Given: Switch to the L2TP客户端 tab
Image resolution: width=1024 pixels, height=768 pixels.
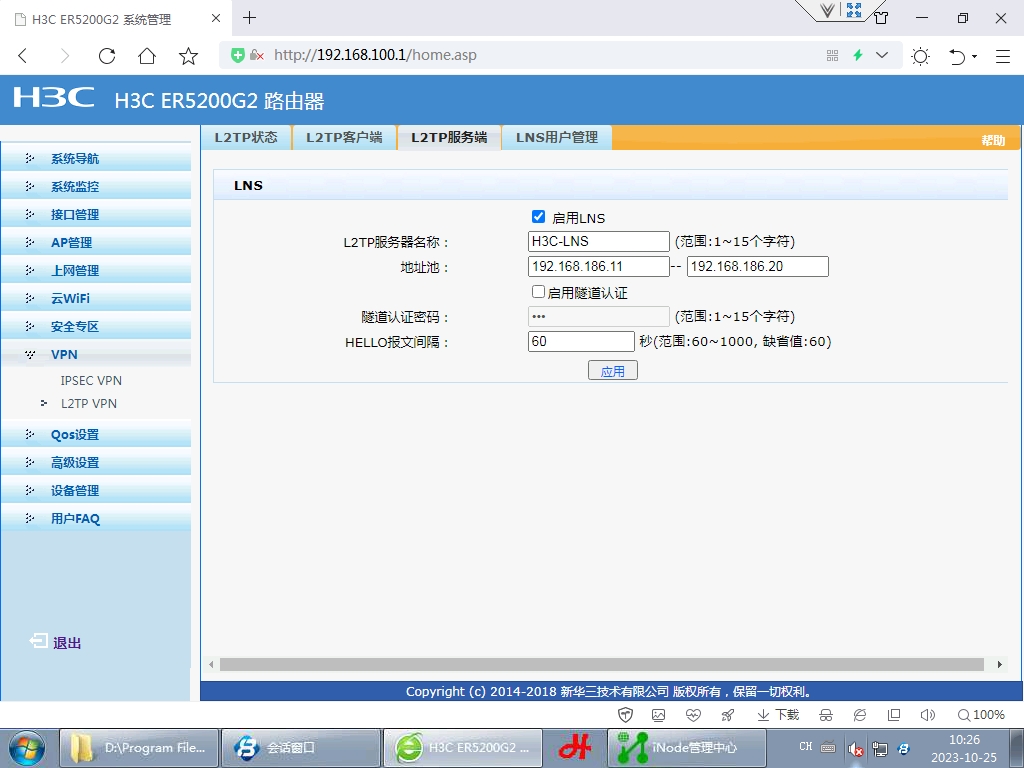Looking at the screenshot, I should 344,137.
